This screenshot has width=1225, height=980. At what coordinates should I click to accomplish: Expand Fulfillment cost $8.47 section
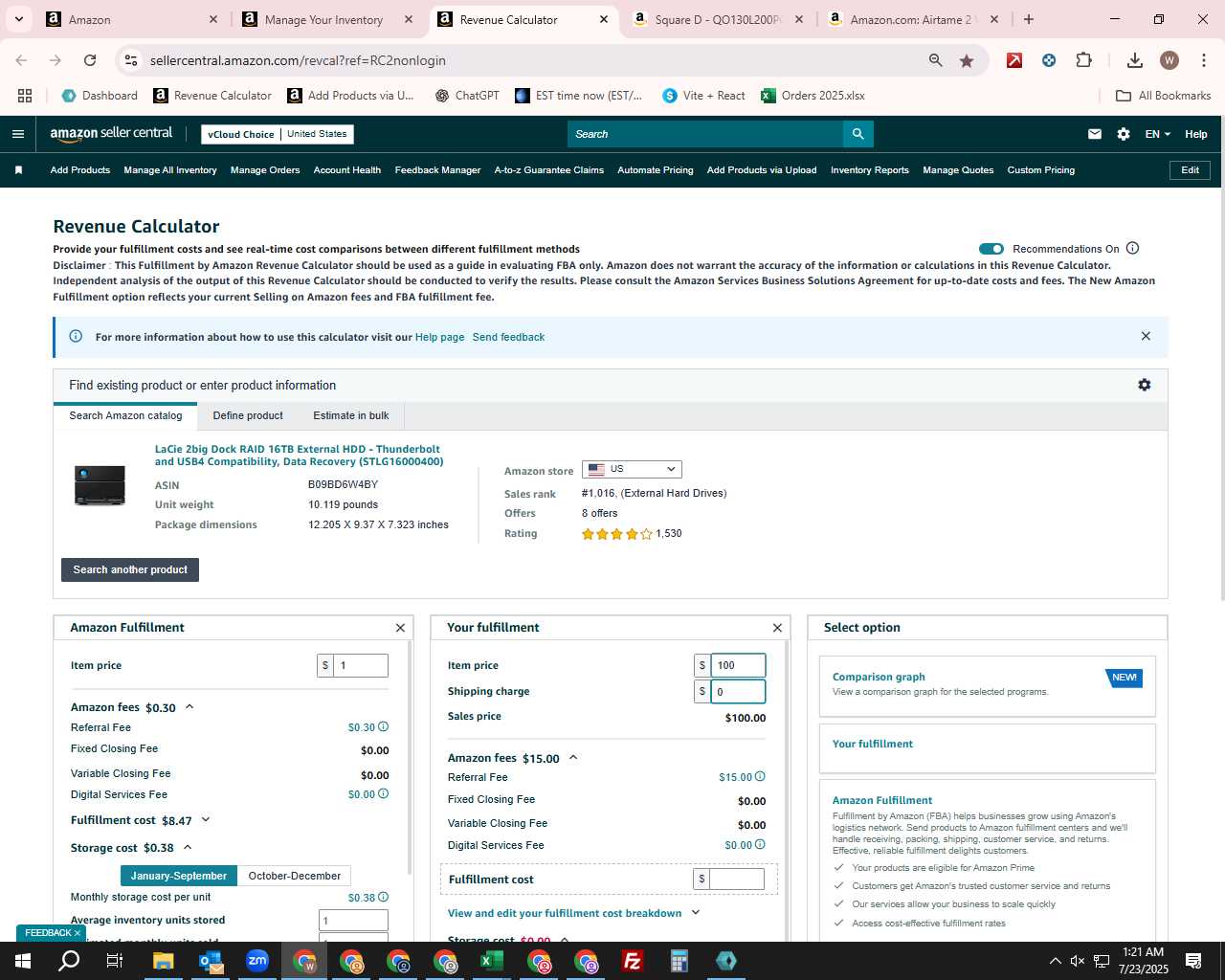(x=206, y=820)
